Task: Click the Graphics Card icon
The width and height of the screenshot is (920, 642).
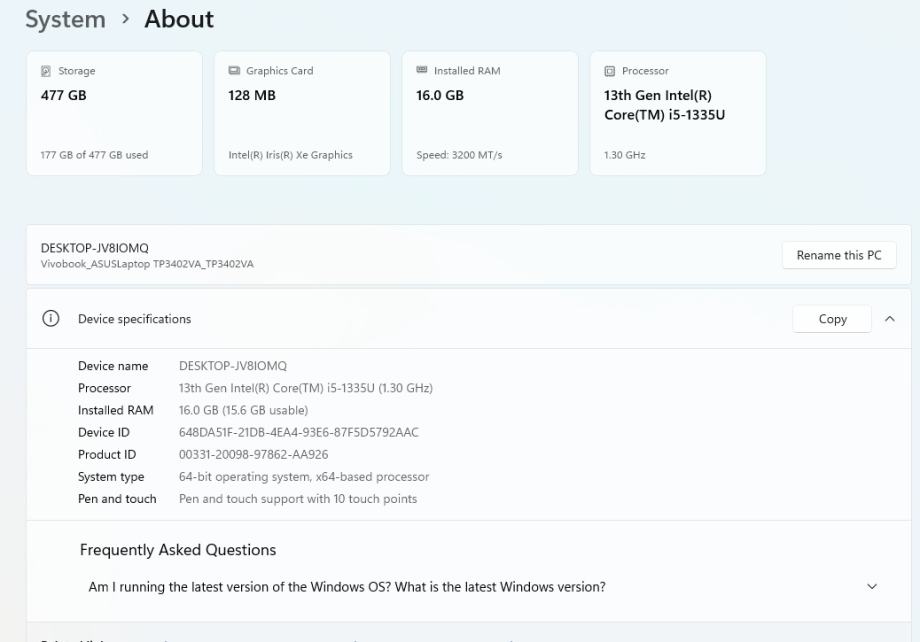Action: tap(234, 71)
